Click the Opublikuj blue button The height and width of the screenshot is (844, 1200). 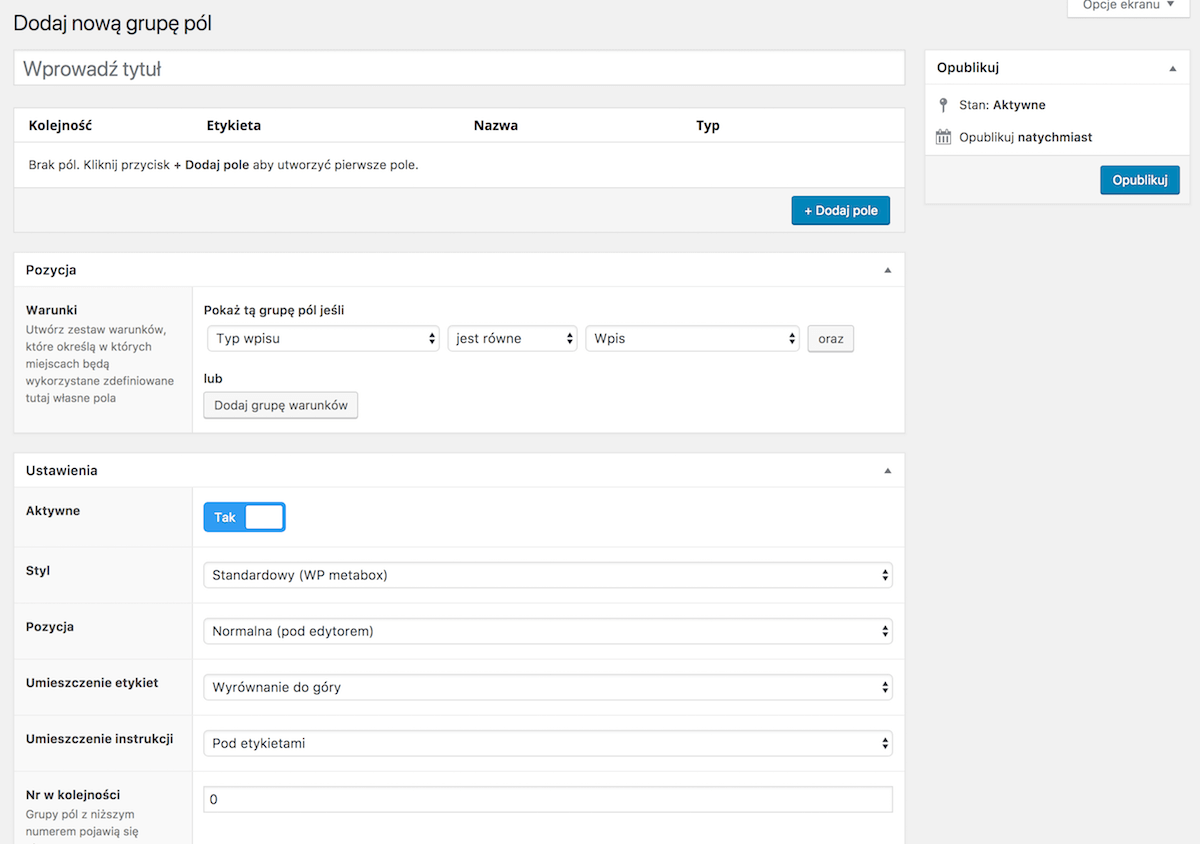click(1140, 180)
